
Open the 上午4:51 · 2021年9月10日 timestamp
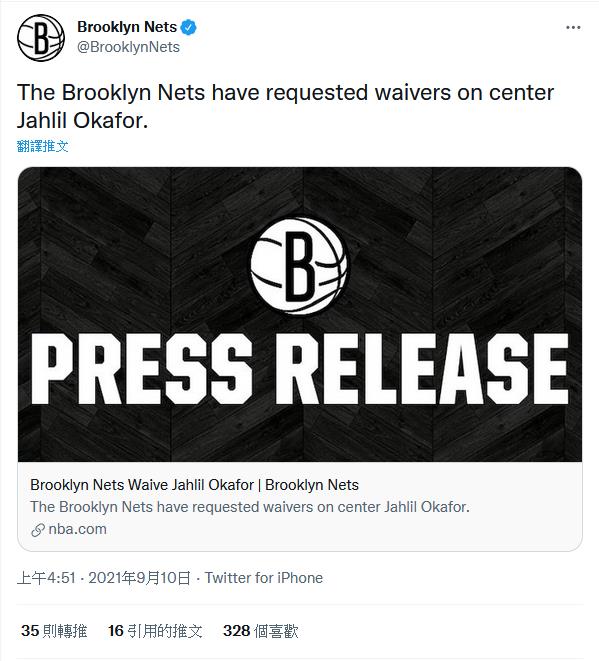click(x=104, y=578)
